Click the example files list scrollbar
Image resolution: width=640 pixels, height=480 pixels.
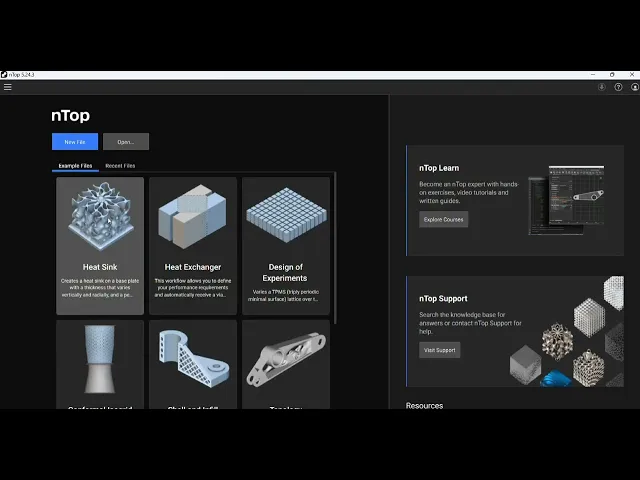click(335, 248)
